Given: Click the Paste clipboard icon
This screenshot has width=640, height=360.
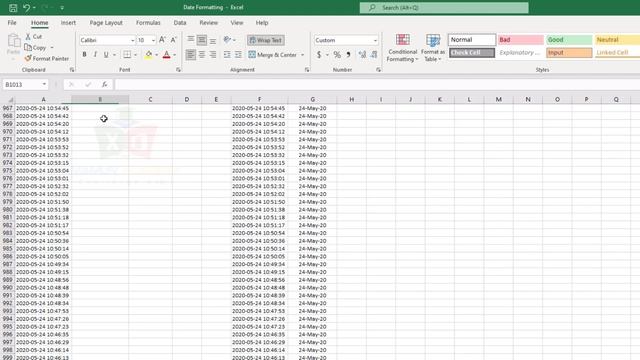Looking at the screenshot, I should click(x=13, y=41).
